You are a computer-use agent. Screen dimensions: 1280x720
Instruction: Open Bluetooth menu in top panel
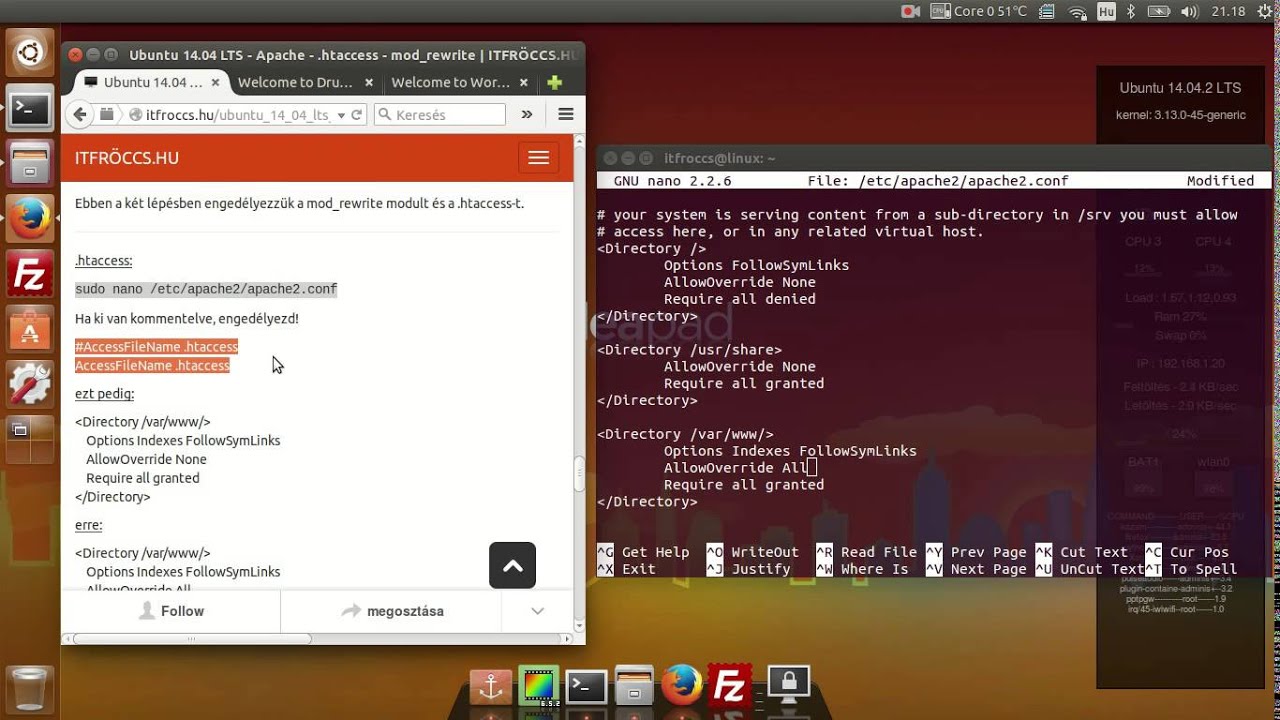pyautogui.click(x=1132, y=12)
